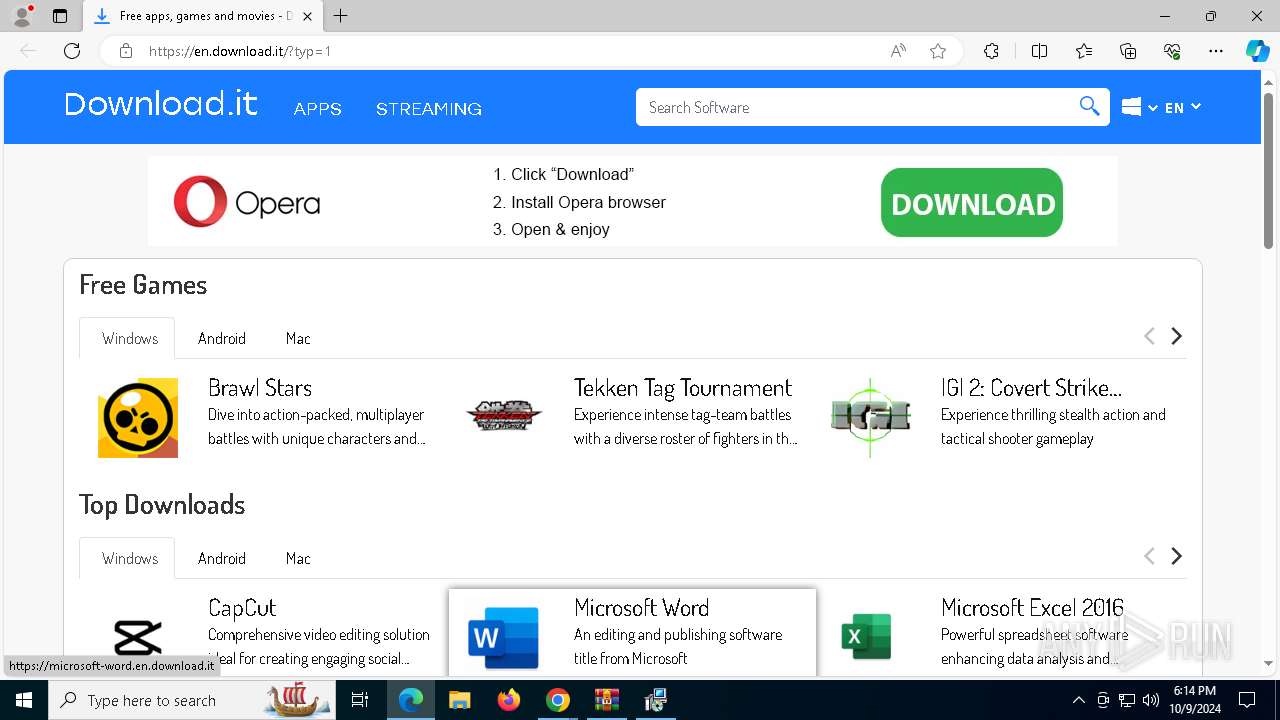Launch the Copilot sidebar icon
1280x720 pixels.
tap(1257, 51)
